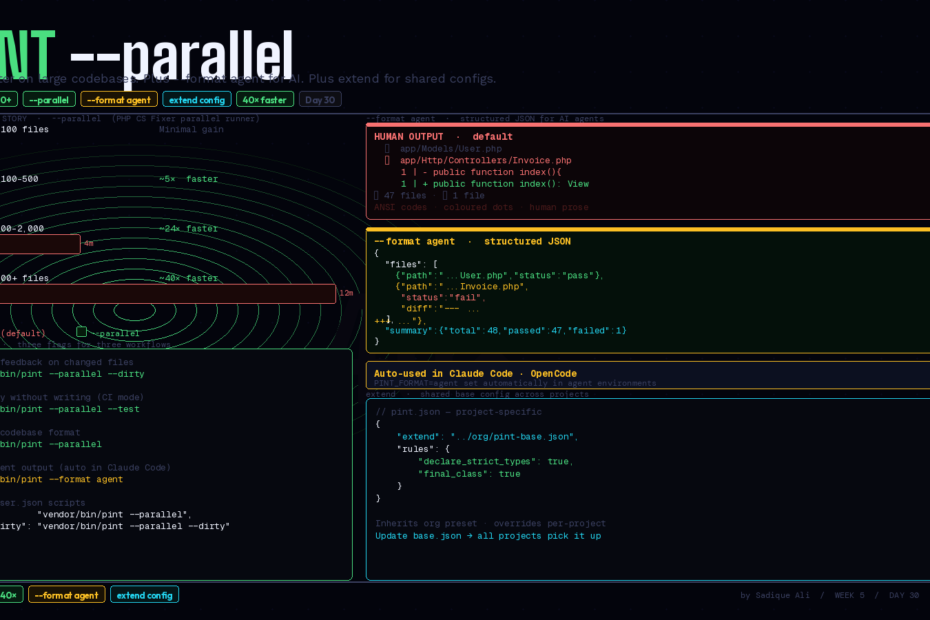Click the '--format agent · structured JSON' heading
Image resolution: width=930 pixels, height=620 pixels.
[x=472, y=241]
